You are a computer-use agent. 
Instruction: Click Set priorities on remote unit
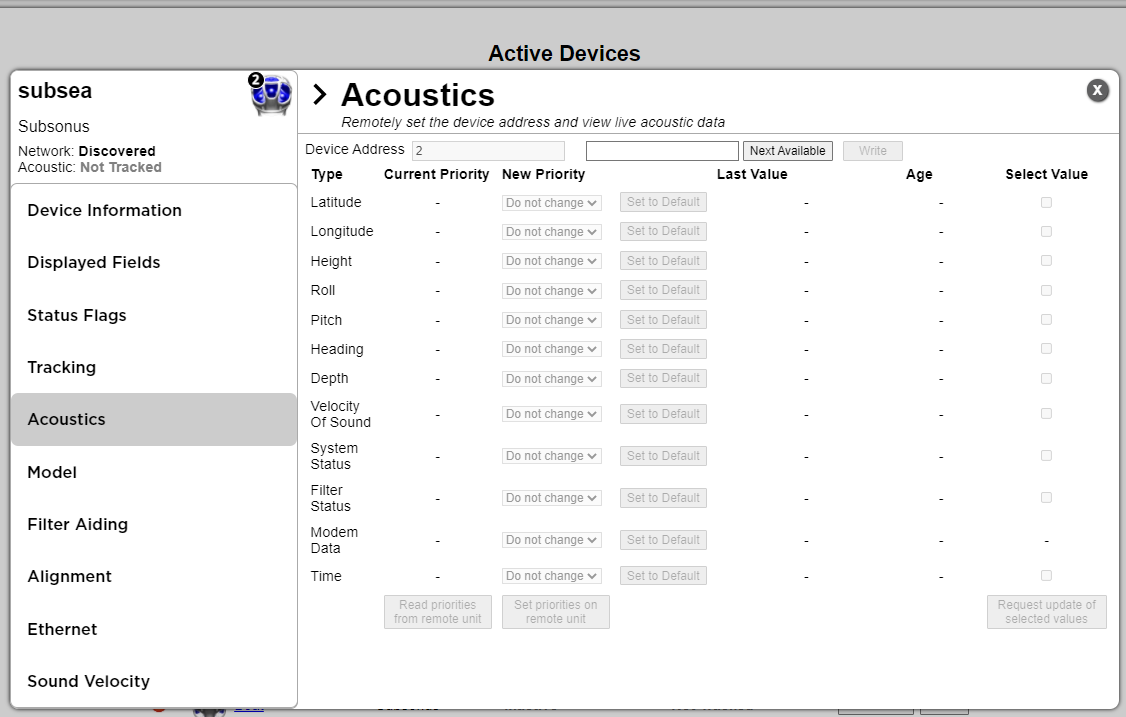(556, 612)
